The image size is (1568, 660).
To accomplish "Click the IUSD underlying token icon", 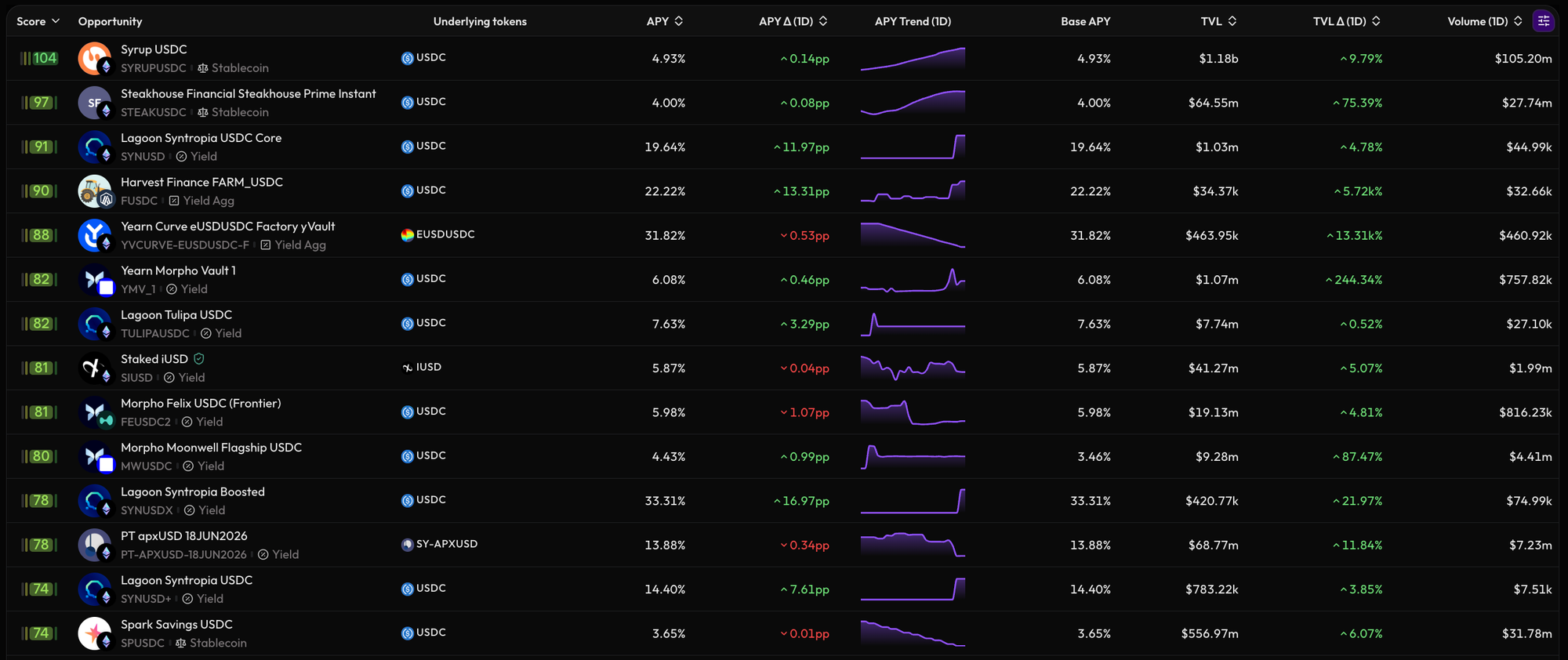I will [407, 368].
